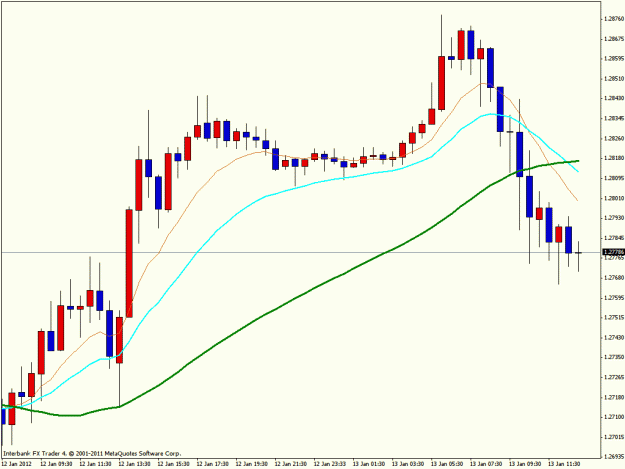The width and height of the screenshot is (625, 469).
Task: Select the thick green moving average line
Action: click(295, 298)
